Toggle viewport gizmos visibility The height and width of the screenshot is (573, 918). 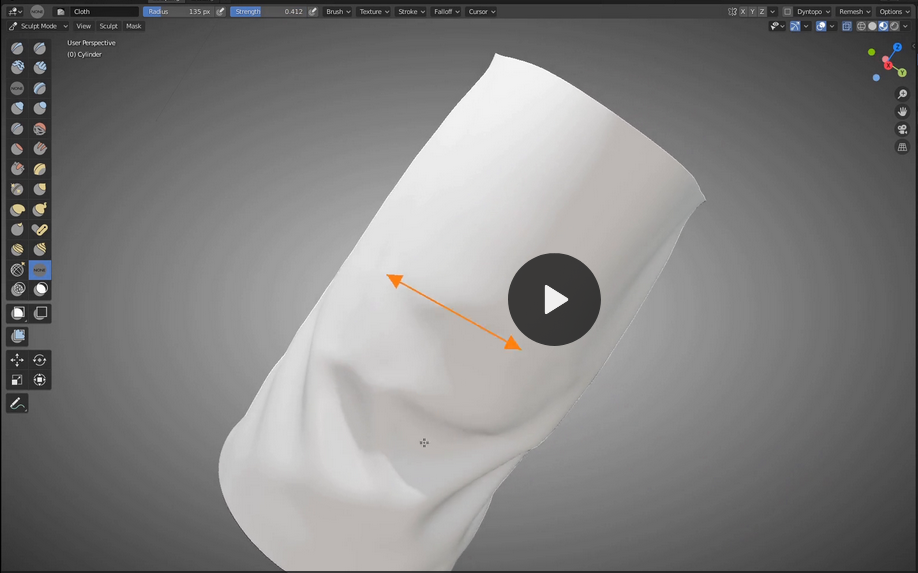point(794,26)
